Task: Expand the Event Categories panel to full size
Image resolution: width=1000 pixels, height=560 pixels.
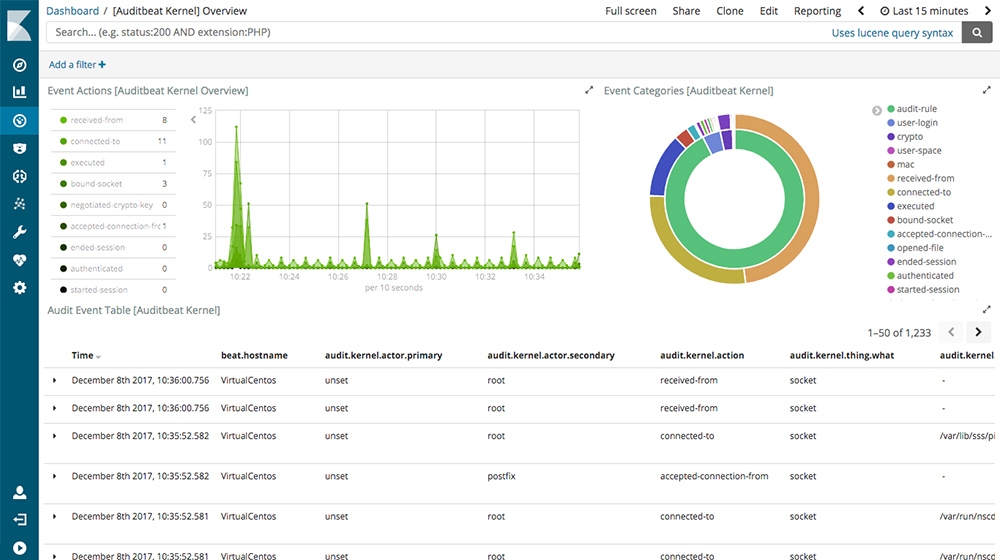Action: coord(987,91)
